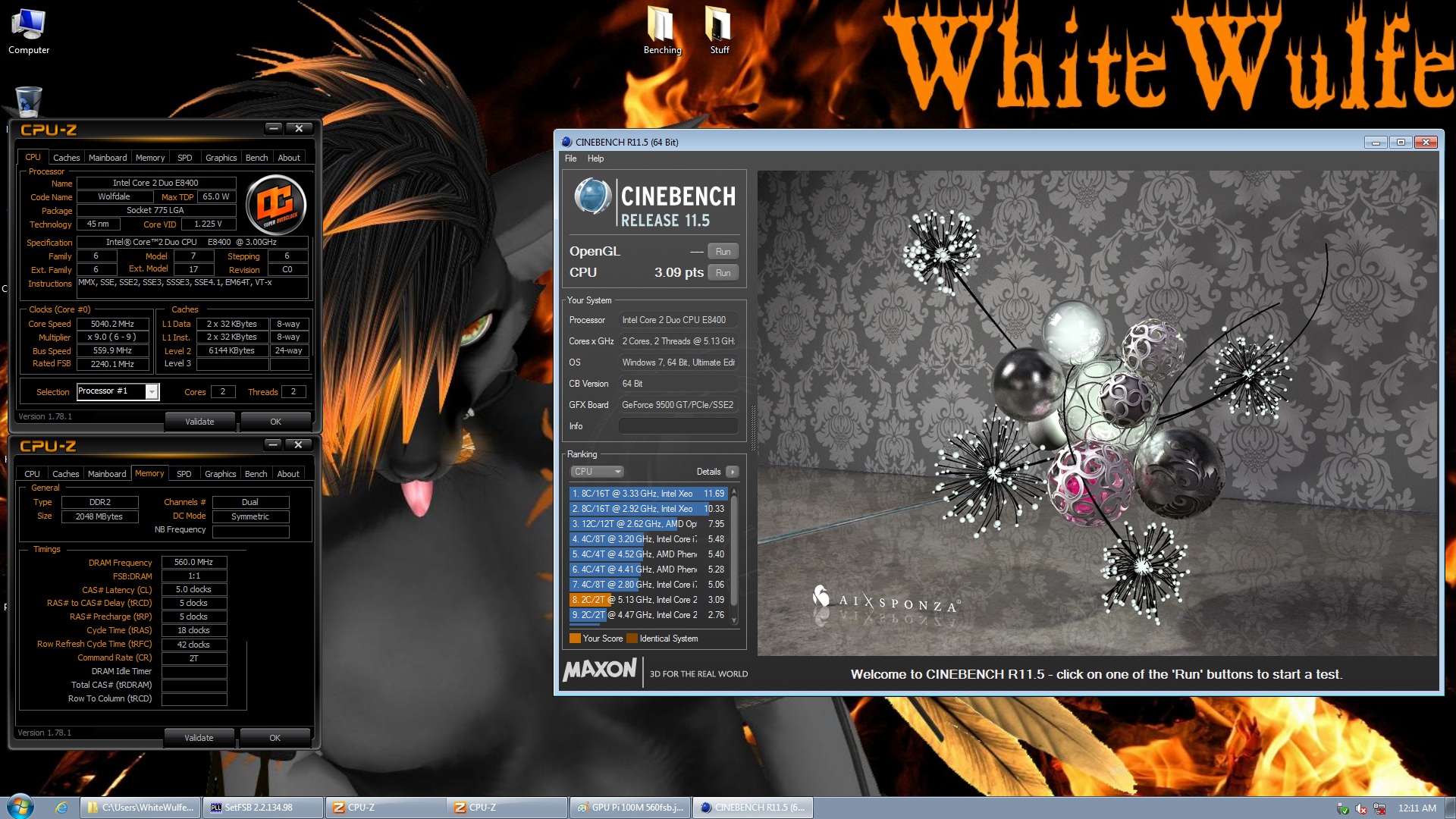Screen dimensions: 1456x819
Task: Click the rendered scene image in Cinebench
Action: (x=1097, y=413)
